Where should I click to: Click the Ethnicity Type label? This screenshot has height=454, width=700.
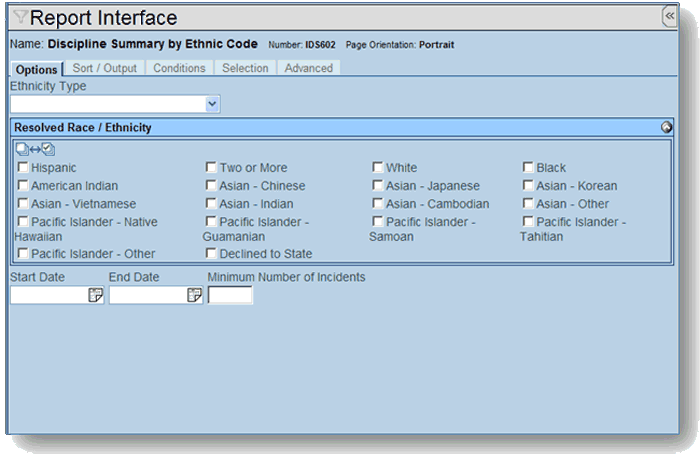pyautogui.click(x=48, y=86)
